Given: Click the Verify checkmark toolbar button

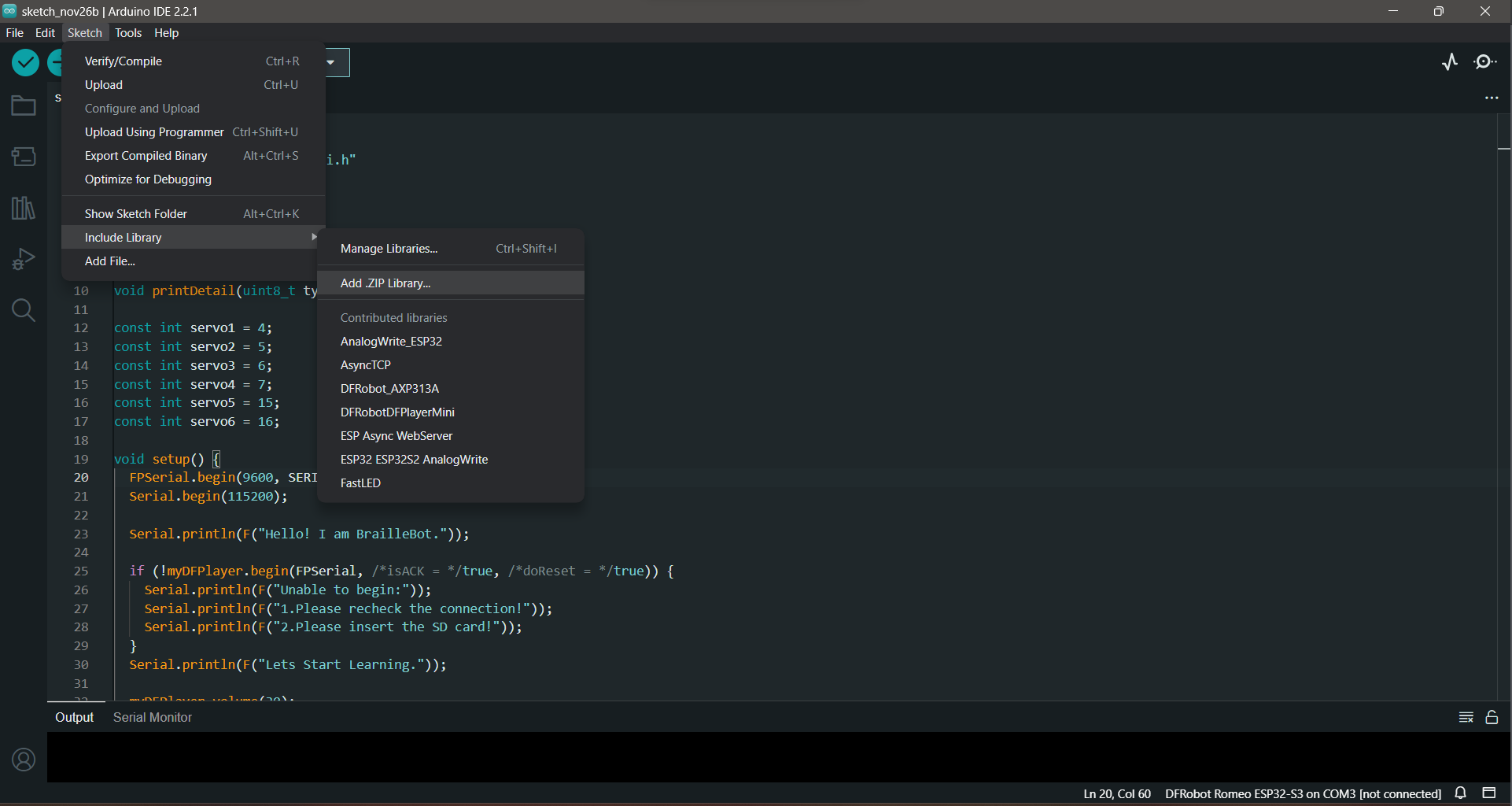Looking at the screenshot, I should coord(25,62).
